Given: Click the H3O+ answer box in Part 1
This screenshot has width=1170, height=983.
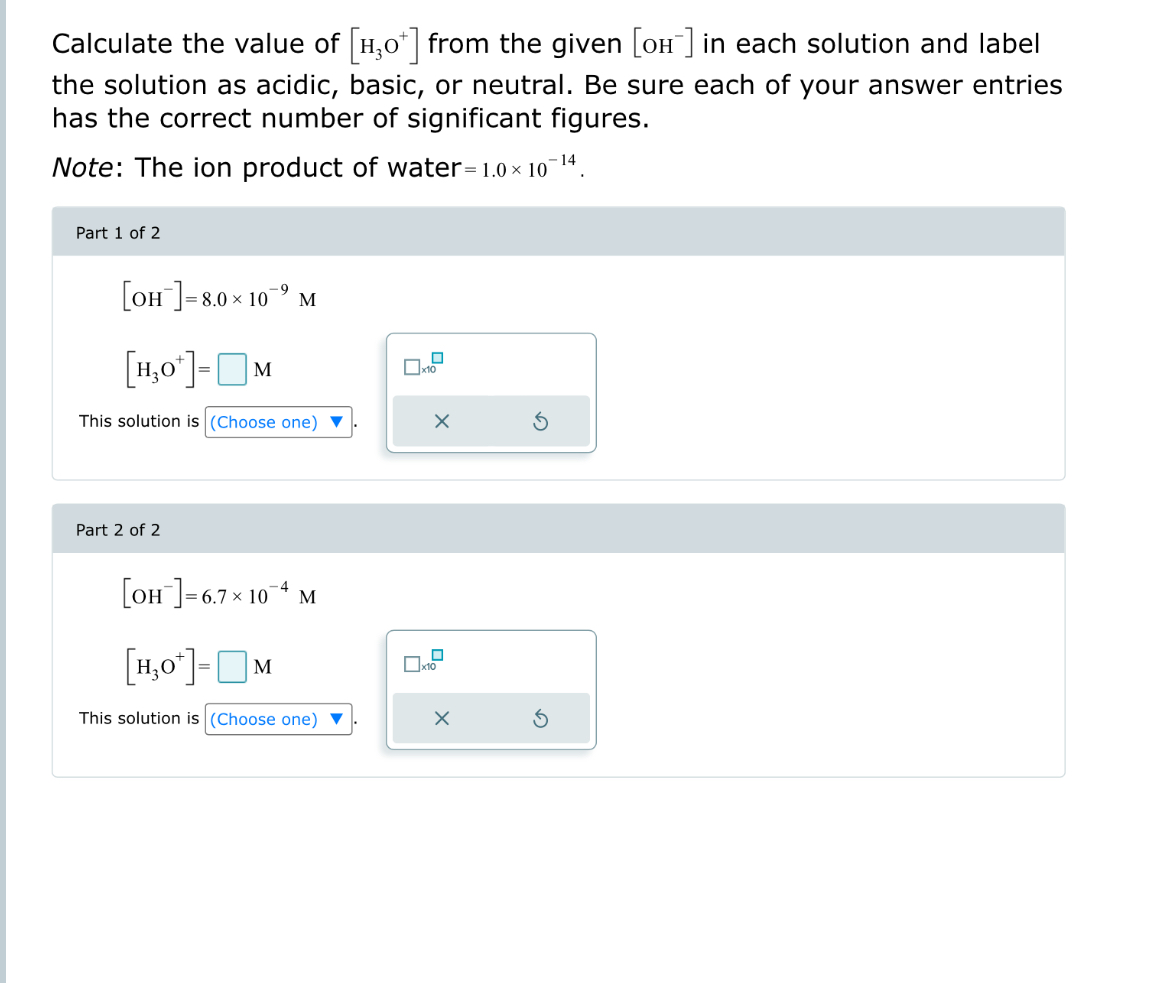Looking at the screenshot, I should click(x=232, y=369).
